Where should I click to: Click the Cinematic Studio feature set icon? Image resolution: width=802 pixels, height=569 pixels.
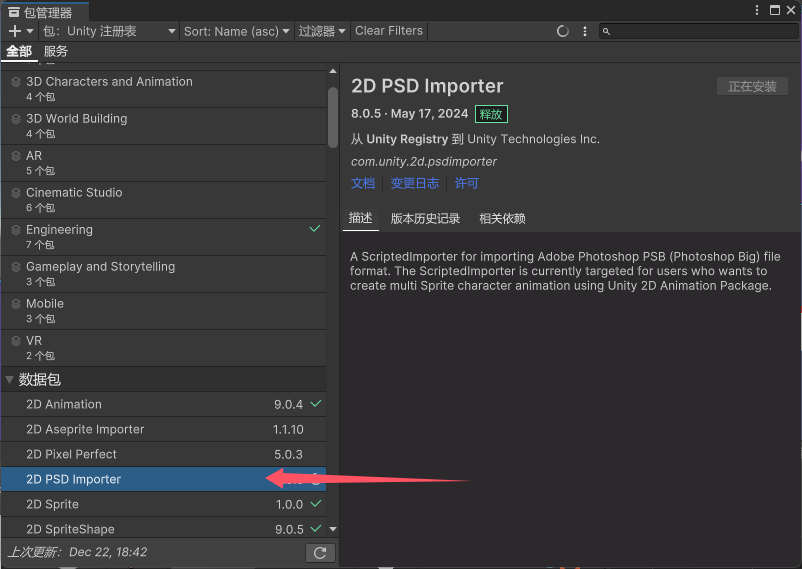(x=16, y=193)
